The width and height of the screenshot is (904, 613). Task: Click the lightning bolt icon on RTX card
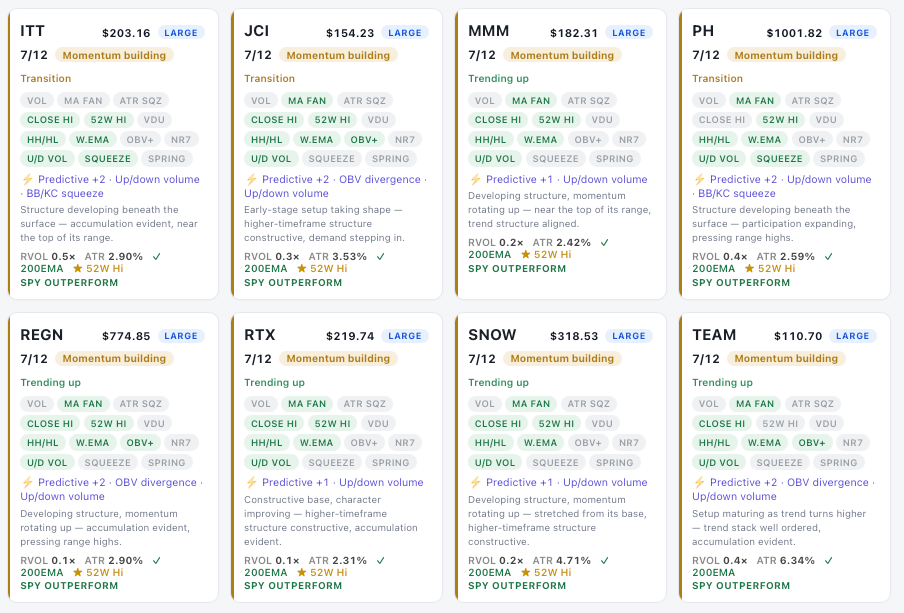click(251, 483)
